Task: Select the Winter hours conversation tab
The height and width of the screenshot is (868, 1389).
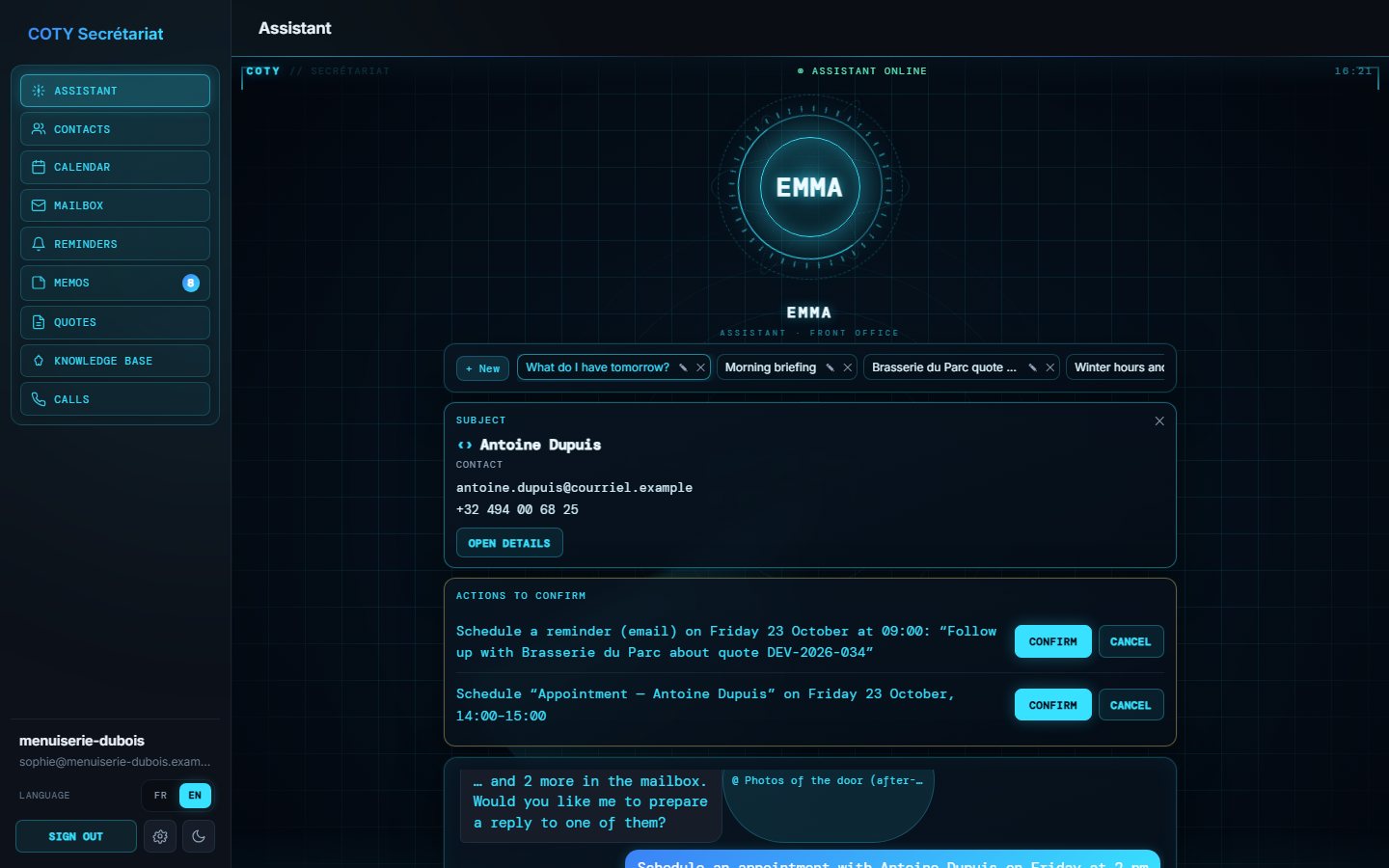Action: tap(1117, 367)
